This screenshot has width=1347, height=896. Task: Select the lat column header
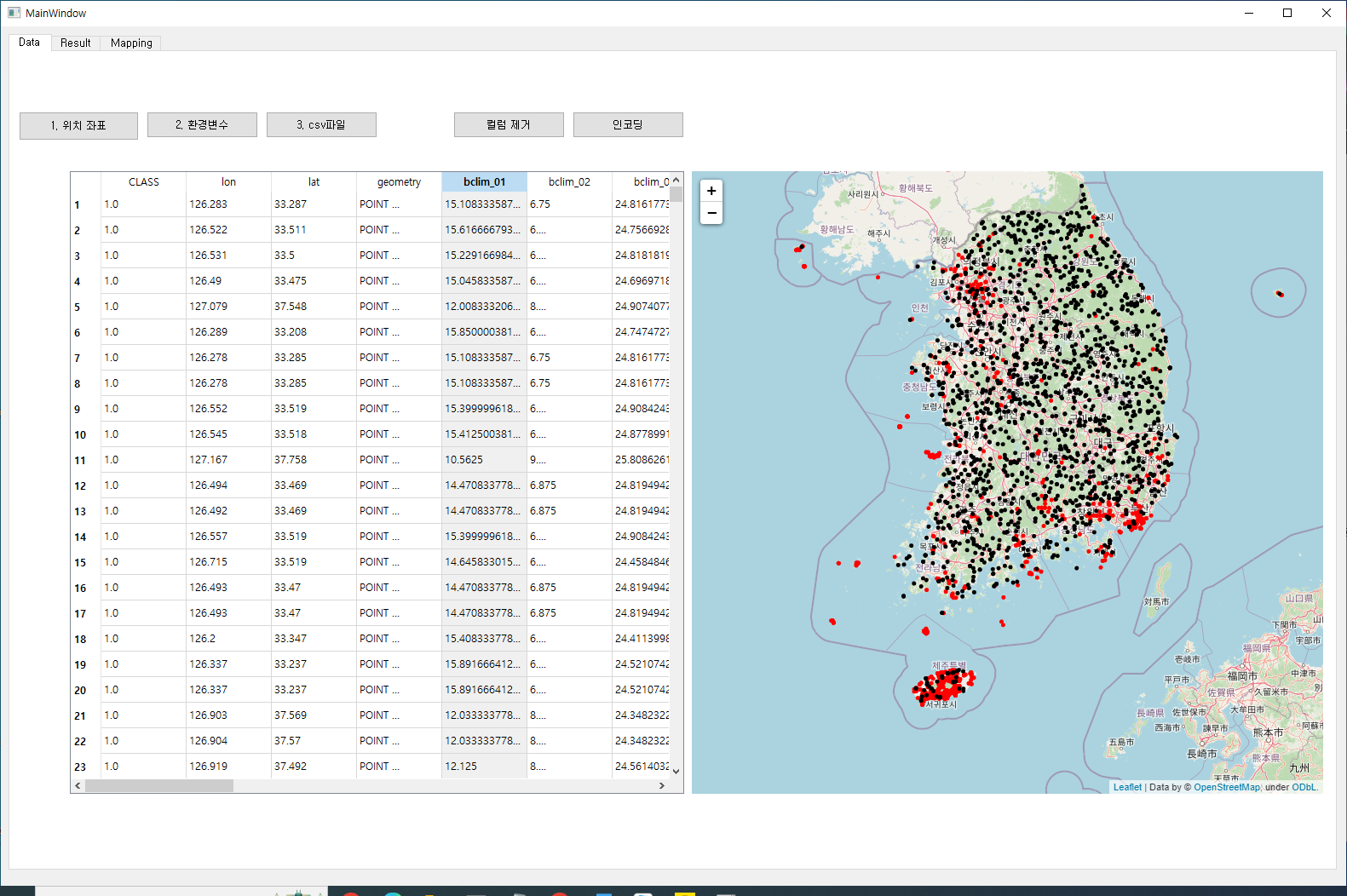click(314, 182)
